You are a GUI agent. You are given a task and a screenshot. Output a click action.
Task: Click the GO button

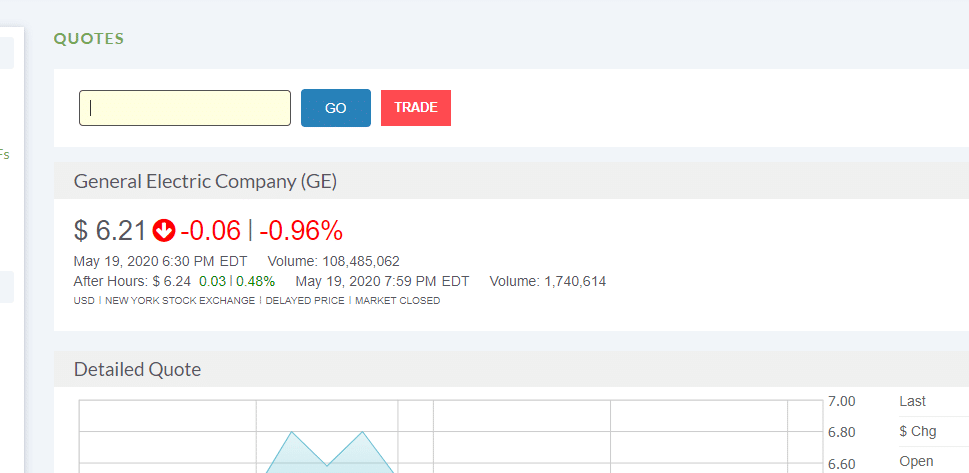coord(336,108)
